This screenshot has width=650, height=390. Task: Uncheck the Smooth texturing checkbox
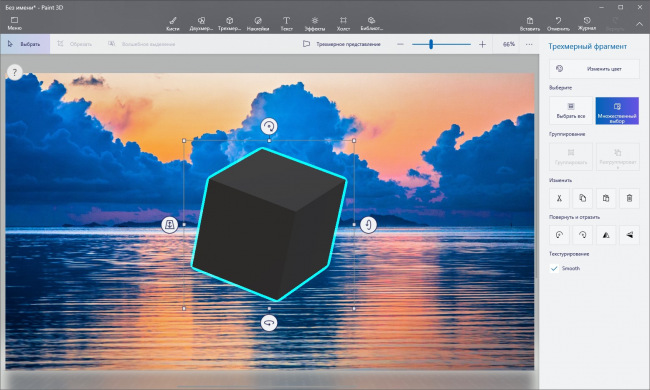click(554, 269)
